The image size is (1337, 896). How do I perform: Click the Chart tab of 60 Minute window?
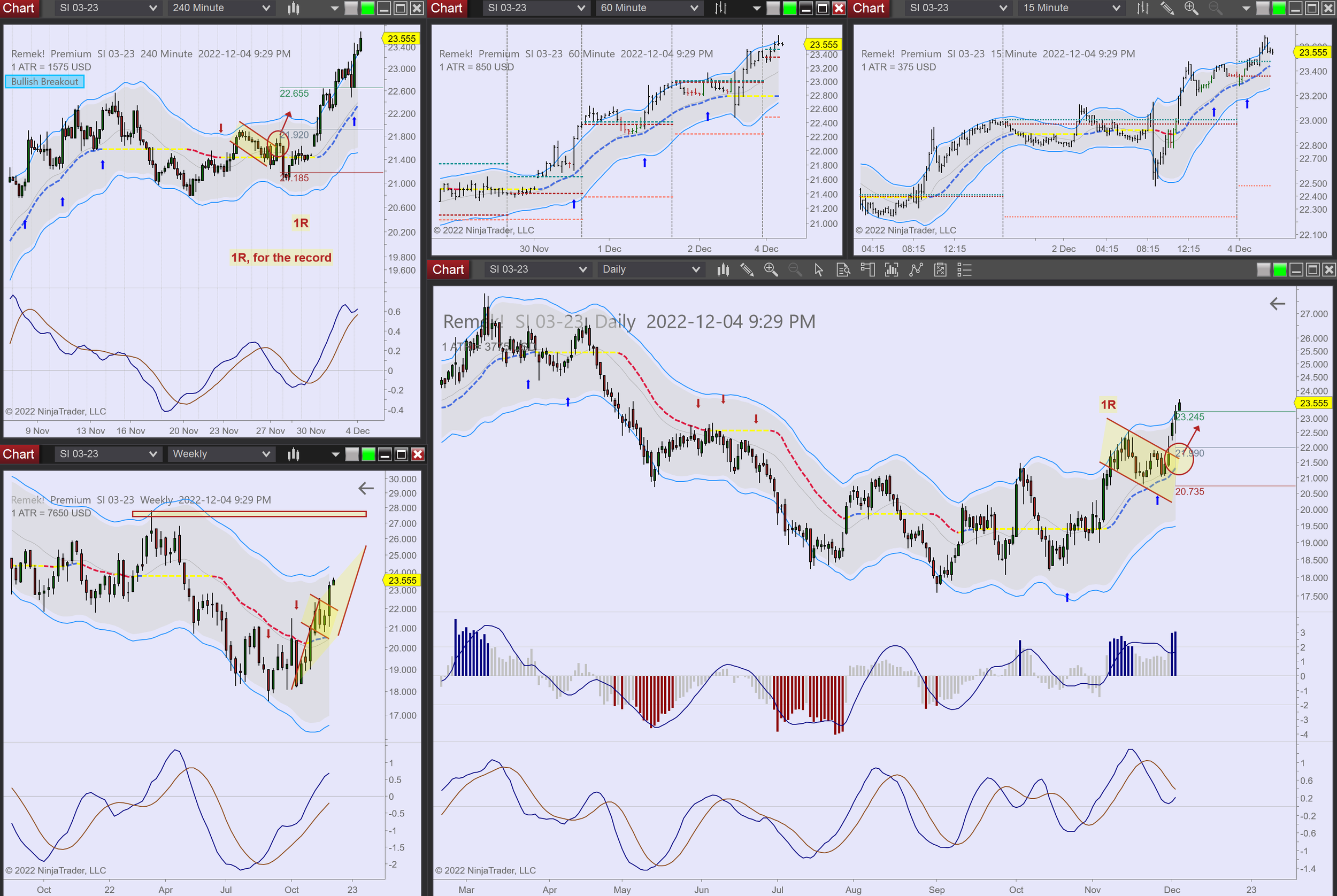click(x=447, y=8)
